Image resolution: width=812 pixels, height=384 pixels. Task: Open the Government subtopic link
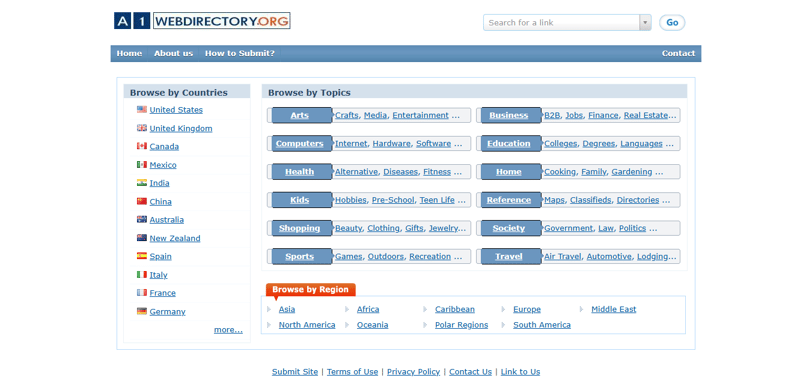click(569, 228)
